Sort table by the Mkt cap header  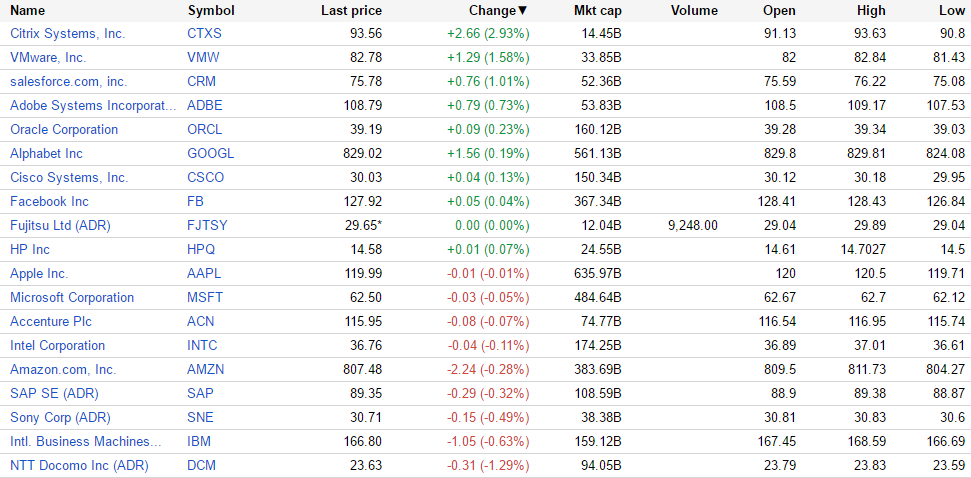click(597, 11)
